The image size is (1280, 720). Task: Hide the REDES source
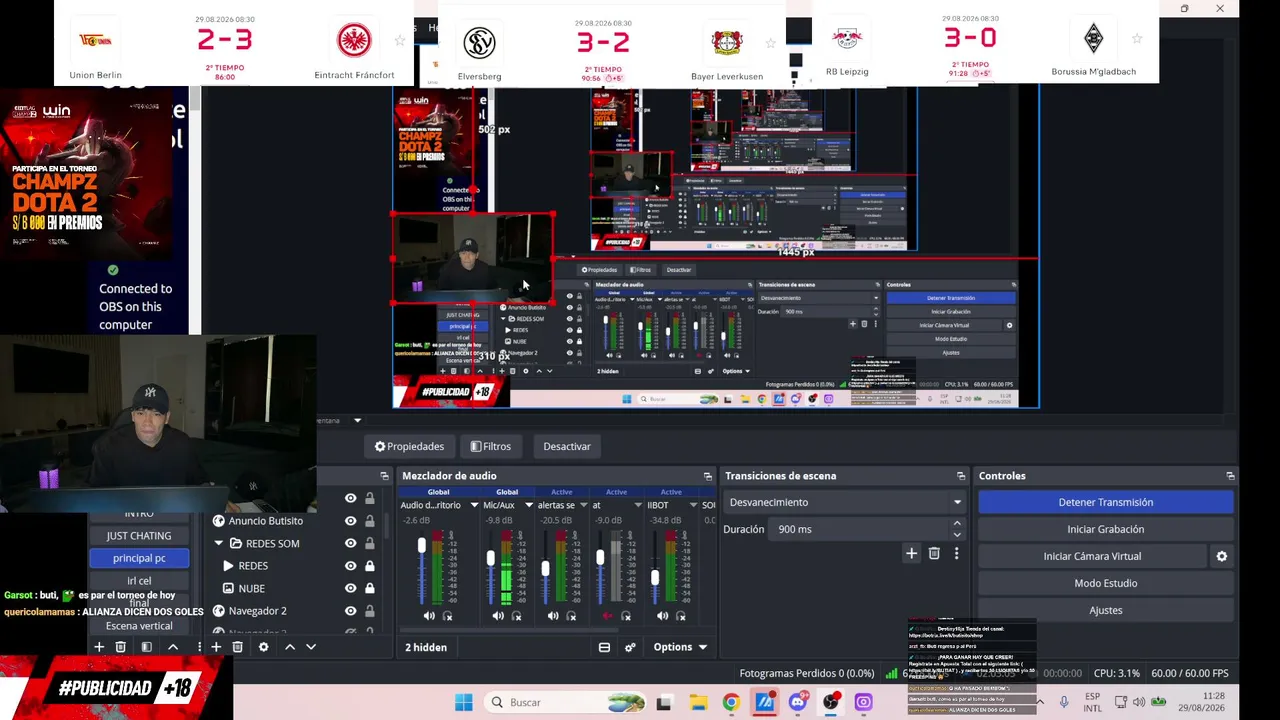[x=350, y=566]
